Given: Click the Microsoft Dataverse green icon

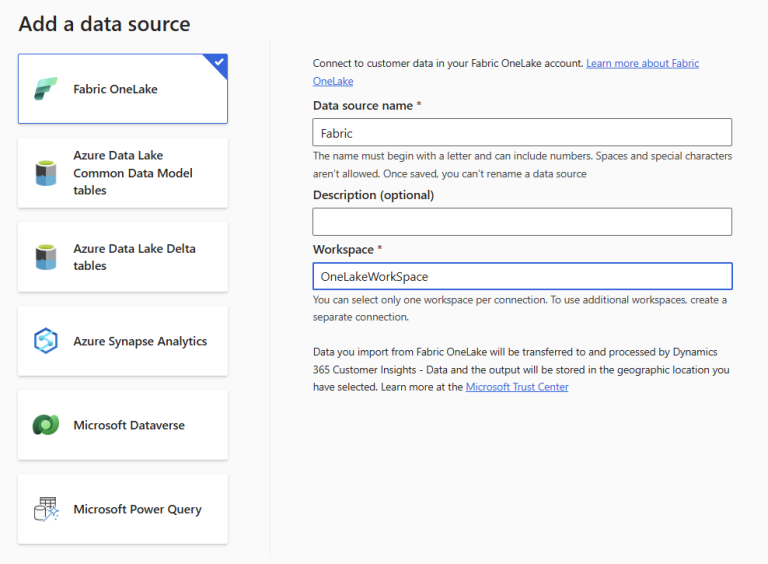Looking at the screenshot, I should [x=46, y=425].
